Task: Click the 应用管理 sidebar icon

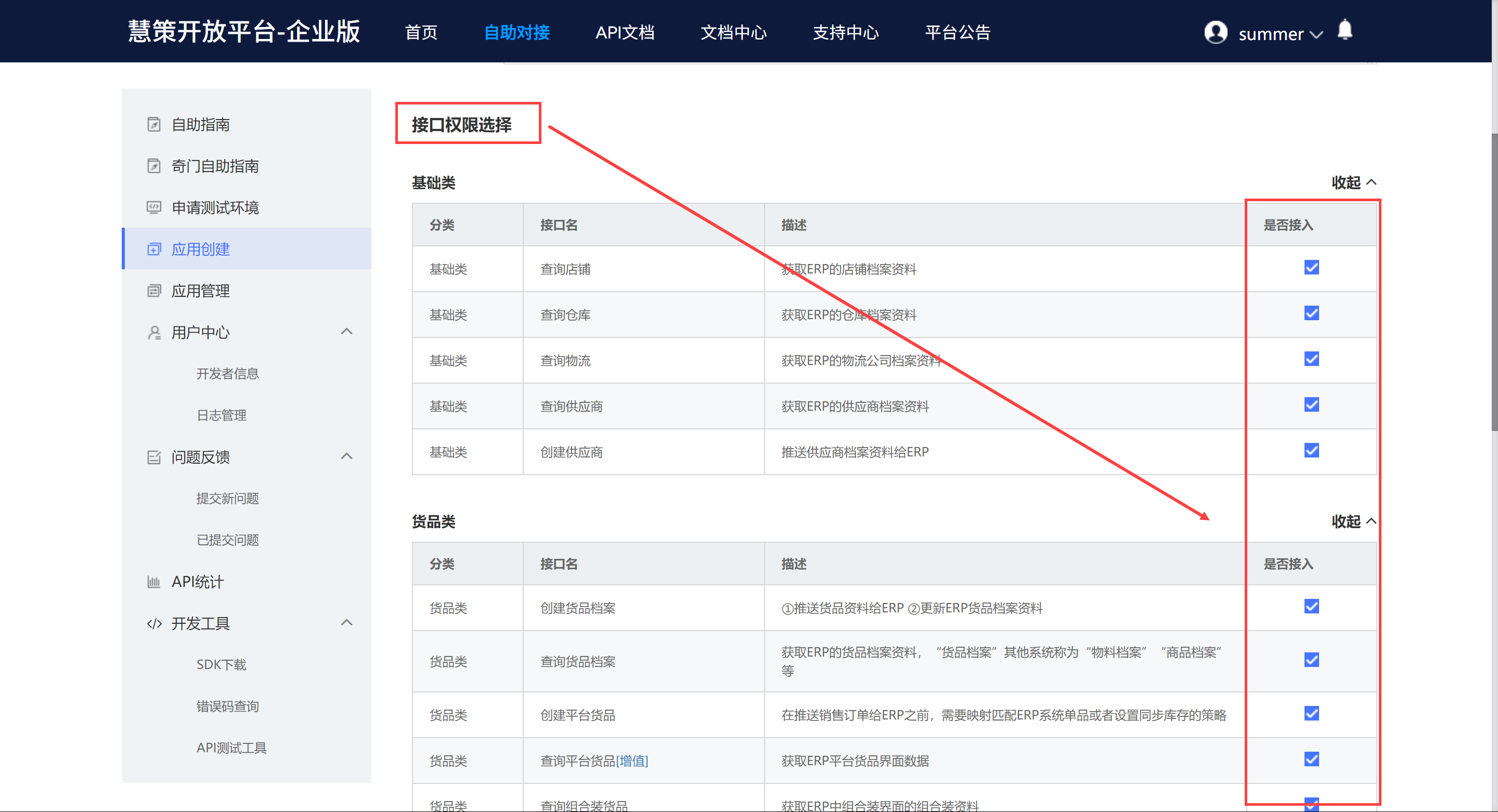Action: 153,291
